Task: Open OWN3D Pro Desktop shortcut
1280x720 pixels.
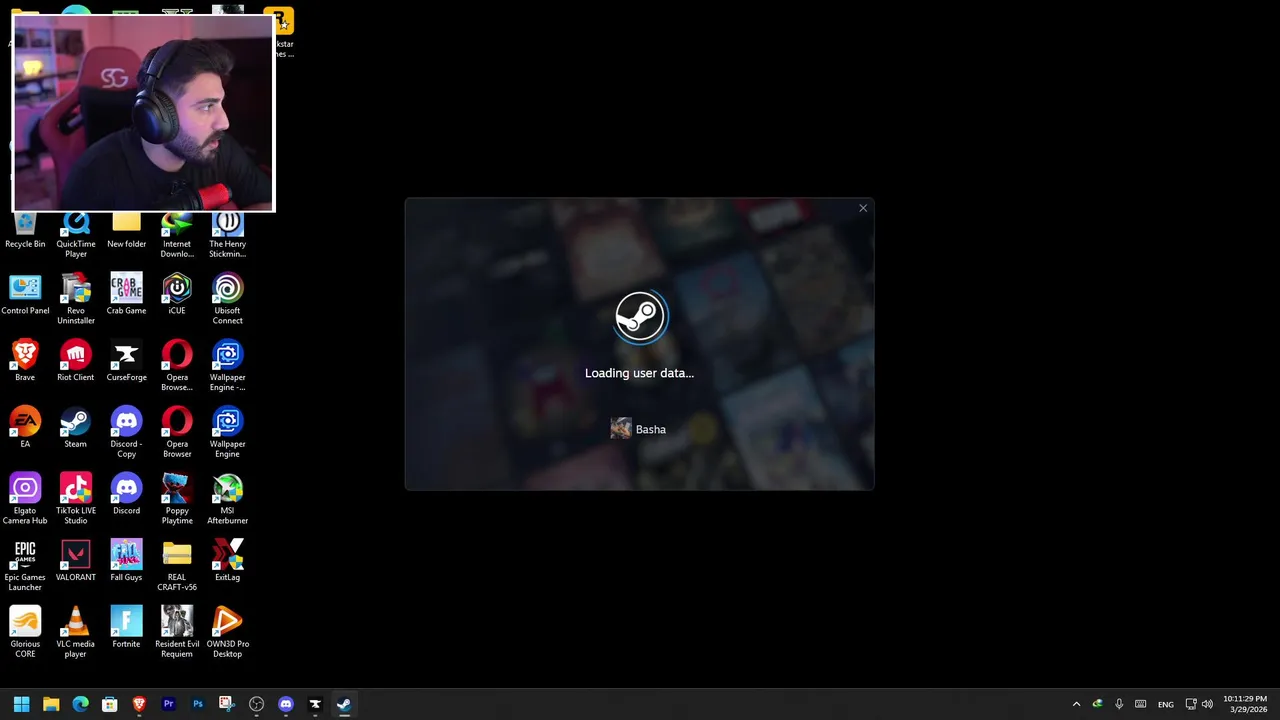Action: click(227, 632)
